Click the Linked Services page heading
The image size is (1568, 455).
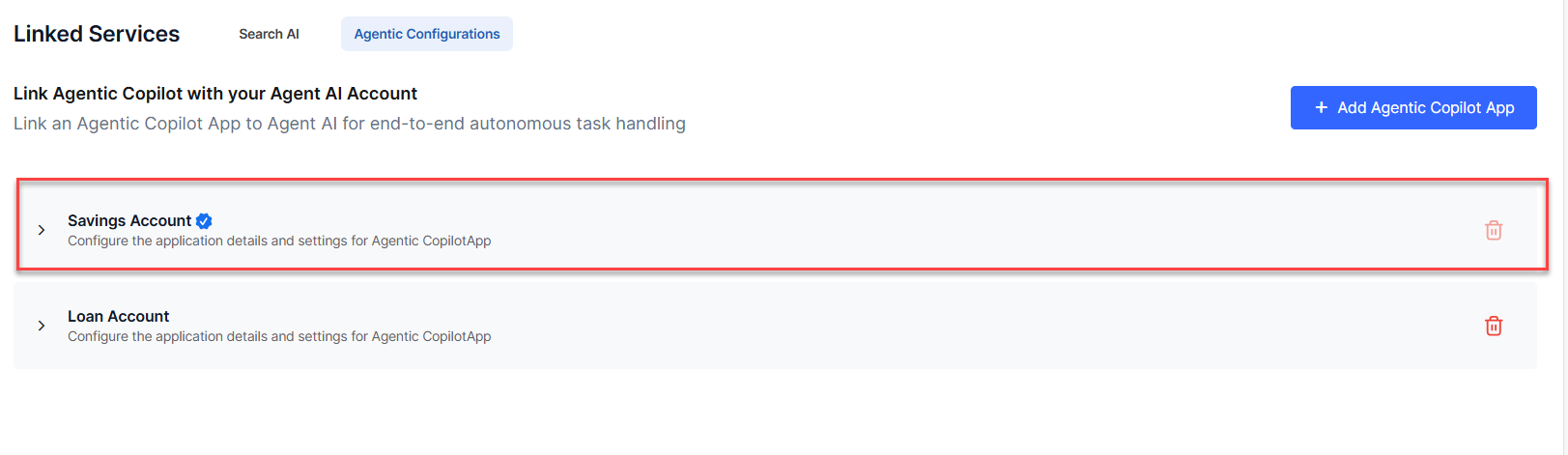(97, 34)
